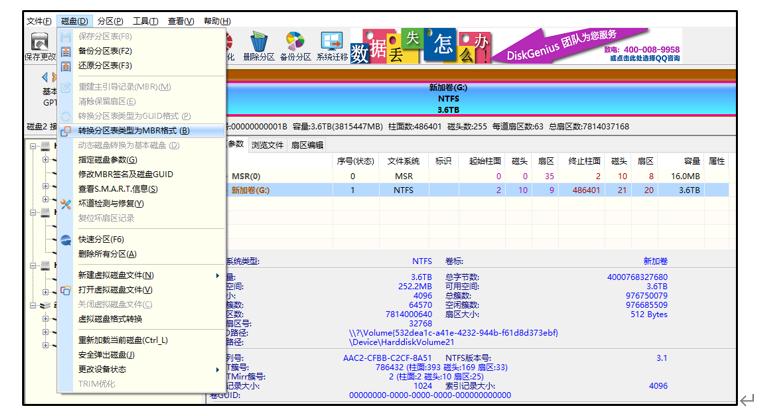This screenshot has width=764, height=416.
Task: Click the volume path starting \\?\Volume{532dea1c
Action: [x=454, y=333]
